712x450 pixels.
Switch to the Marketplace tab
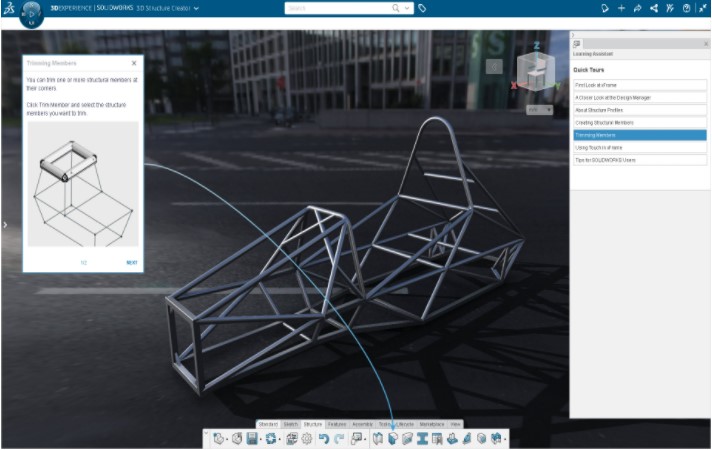432,424
